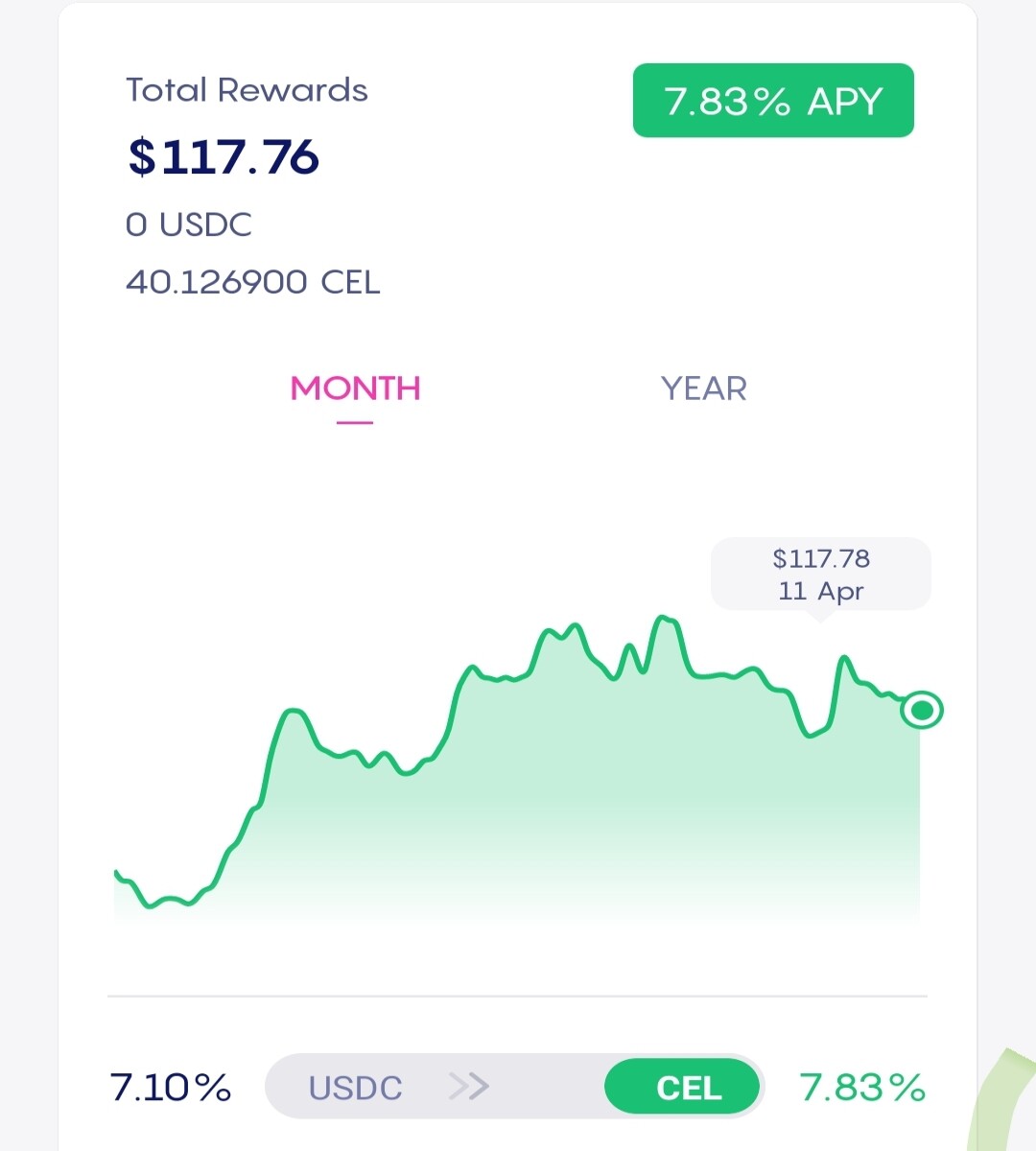This screenshot has width=1036, height=1151.
Task: Tap the 40.126900 CEL balance
Action: 253,282
